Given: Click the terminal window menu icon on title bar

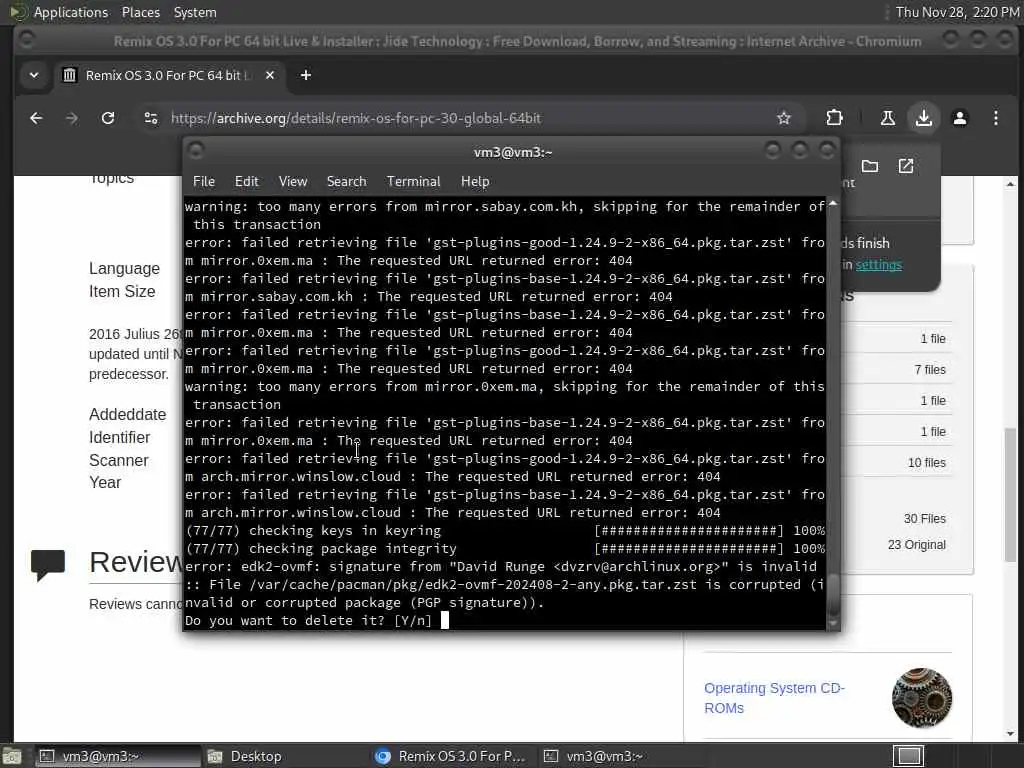Looking at the screenshot, I should pyautogui.click(x=195, y=151).
